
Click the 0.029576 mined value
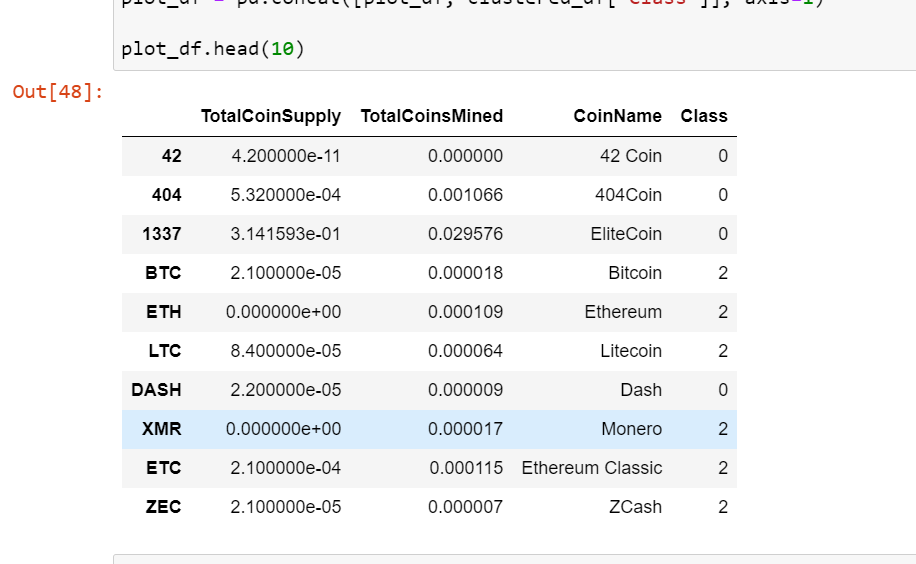click(x=465, y=234)
